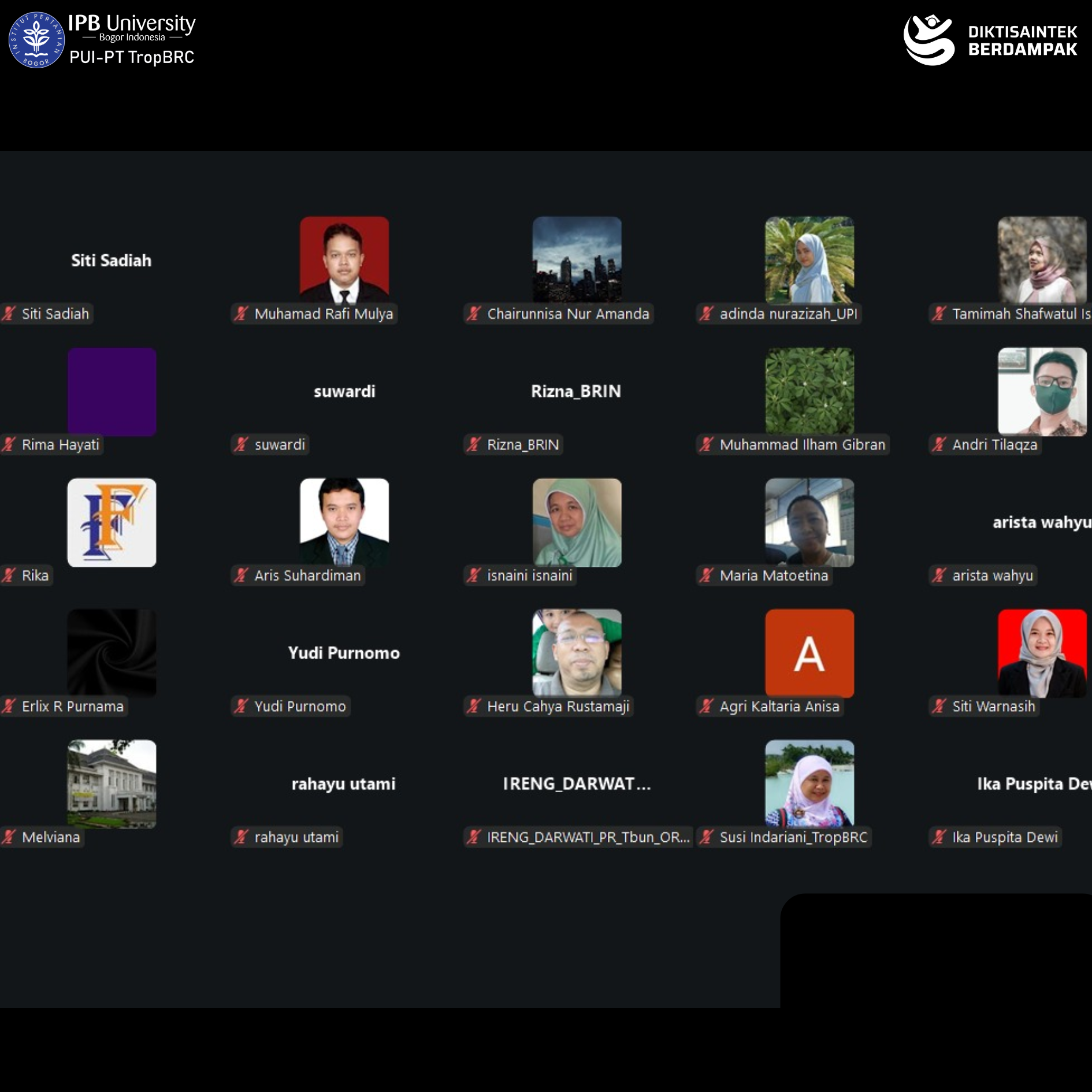Click the suwardi name label at tile bottom

click(x=279, y=444)
